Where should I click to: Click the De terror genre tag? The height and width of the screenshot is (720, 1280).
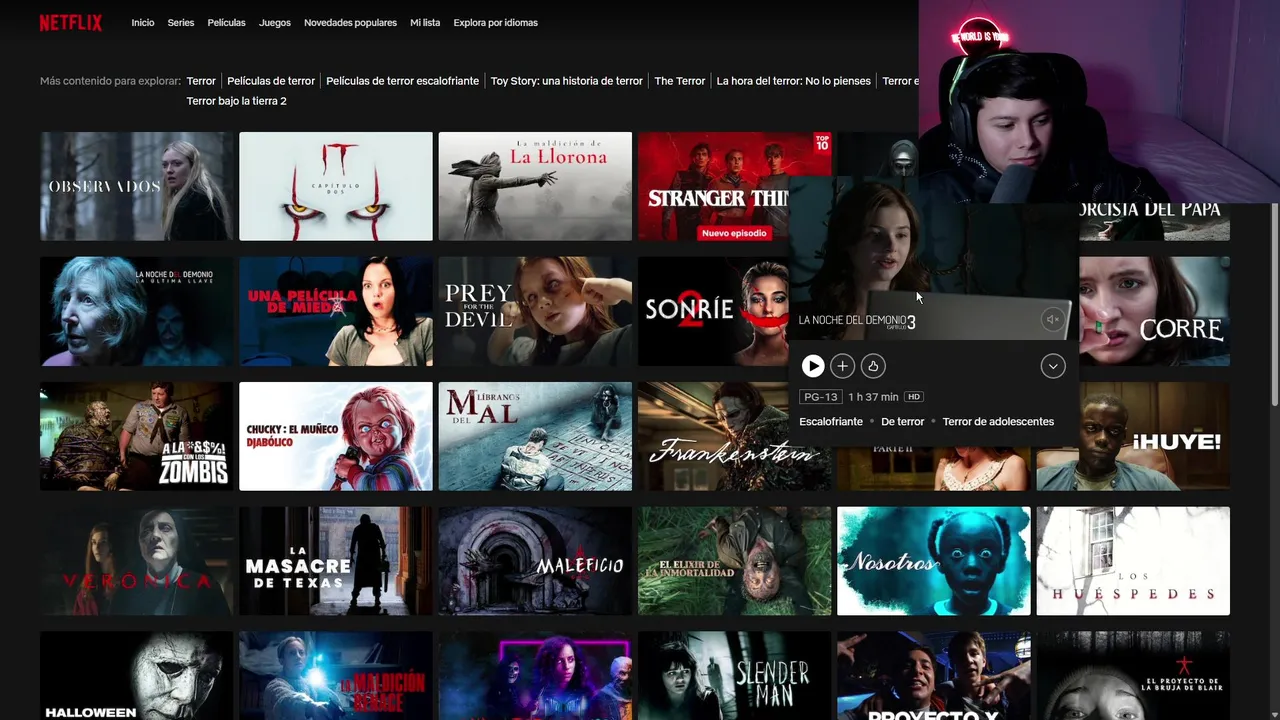coord(902,422)
